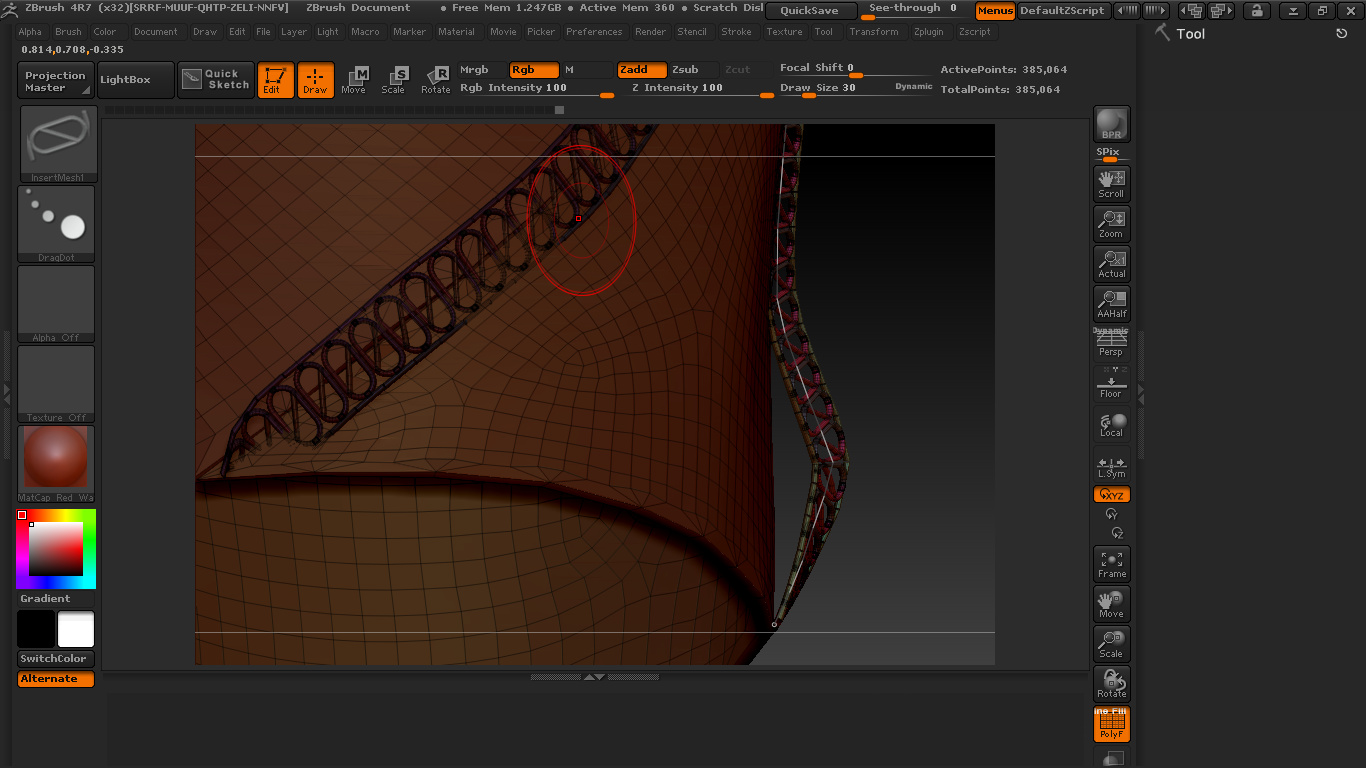Image resolution: width=1366 pixels, height=768 pixels.
Task: Select Rotate transform mode on top shelf
Action: pos(435,80)
